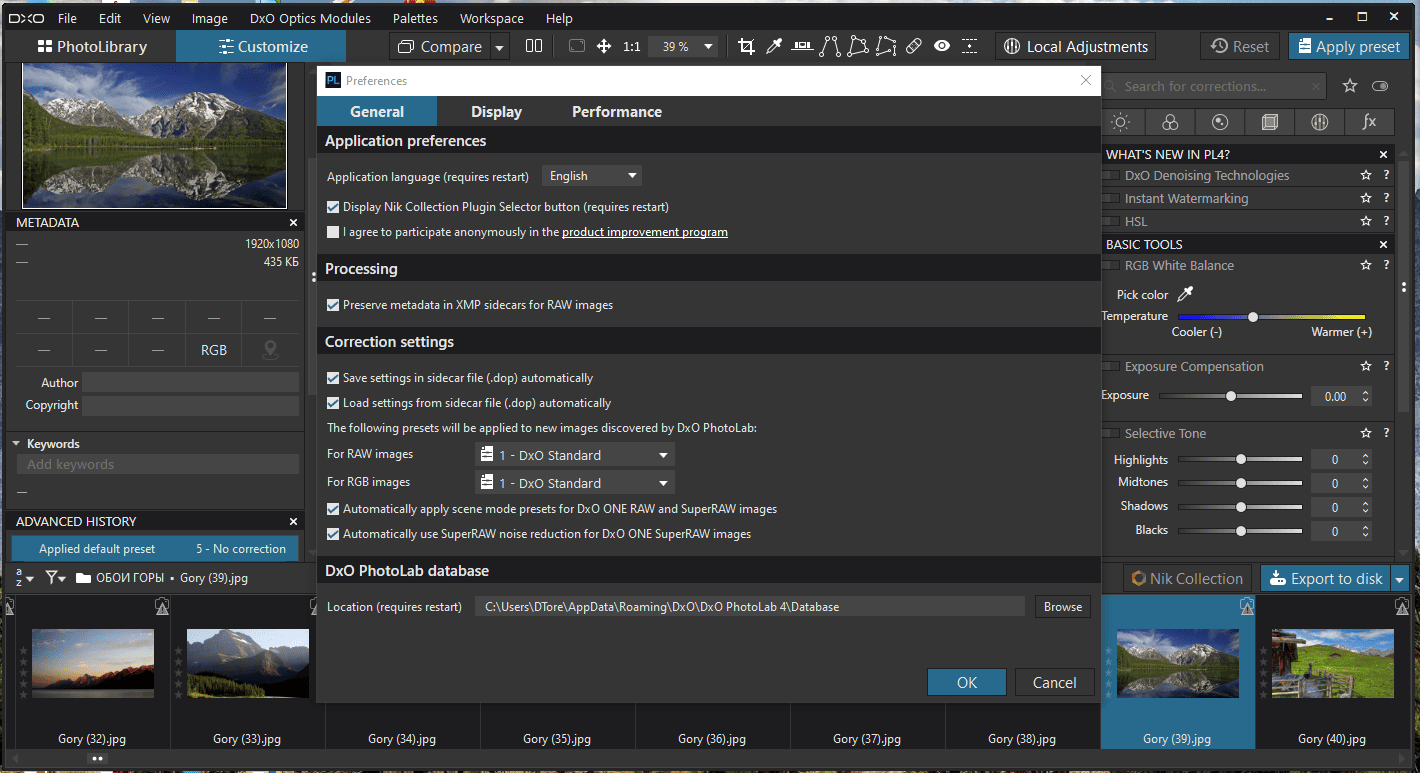Toggle show only active corrections switch
This screenshot has height=773, width=1420.
coord(1381,86)
